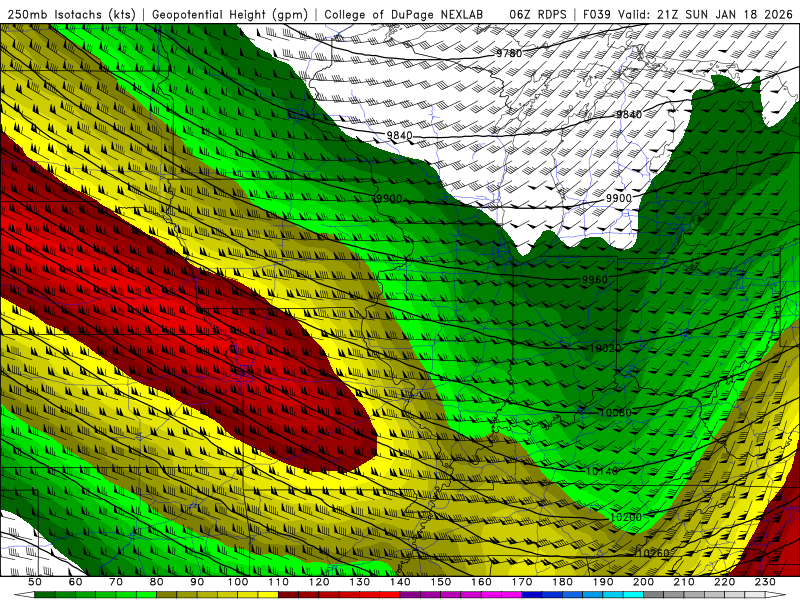Click the color bar scale value 50
Image resolution: width=800 pixels, height=600 pixels.
(35, 582)
